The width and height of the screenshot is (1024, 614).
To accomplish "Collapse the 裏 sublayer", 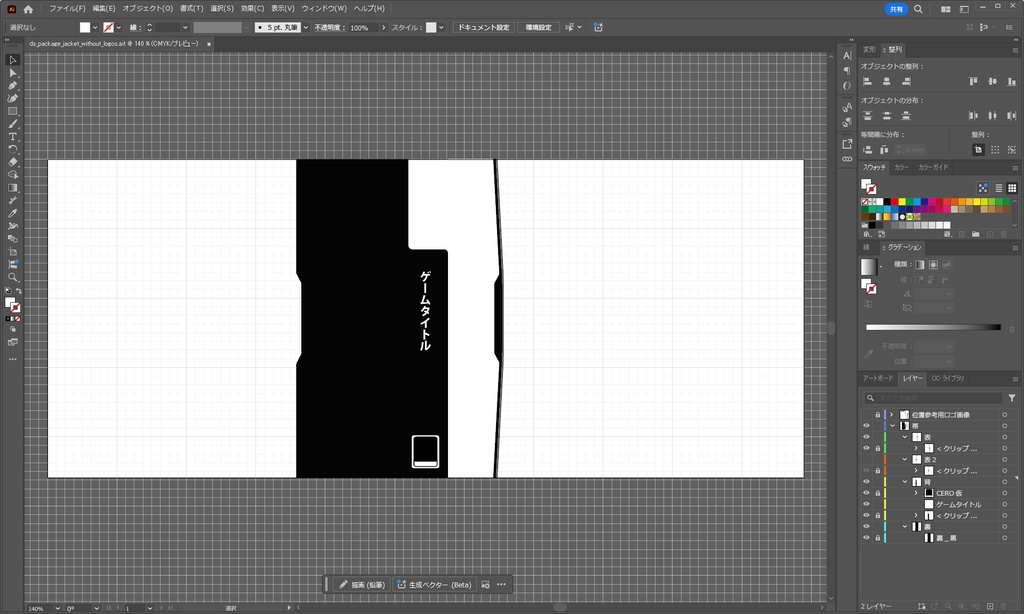I will [x=905, y=526].
